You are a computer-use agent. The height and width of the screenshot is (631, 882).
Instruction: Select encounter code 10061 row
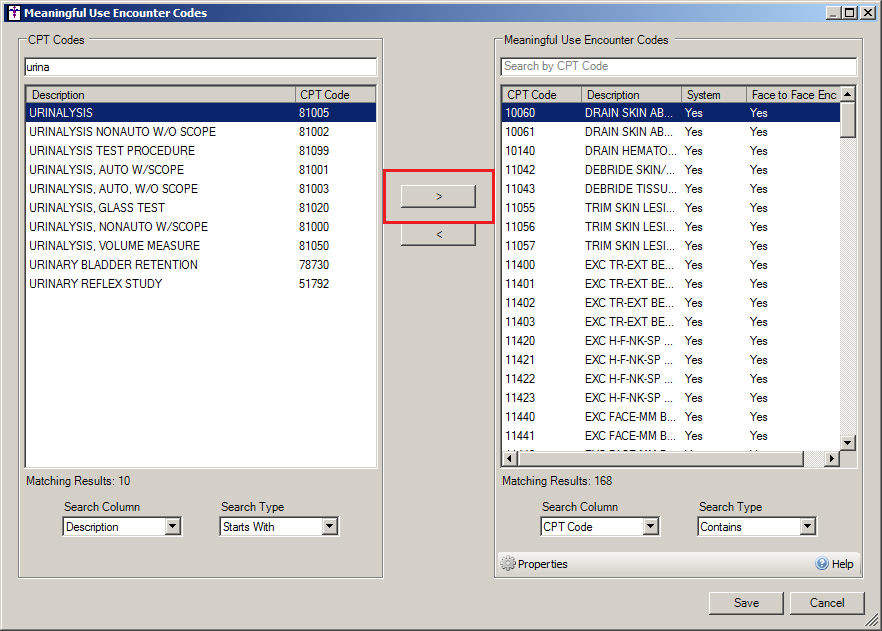[x=671, y=132]
